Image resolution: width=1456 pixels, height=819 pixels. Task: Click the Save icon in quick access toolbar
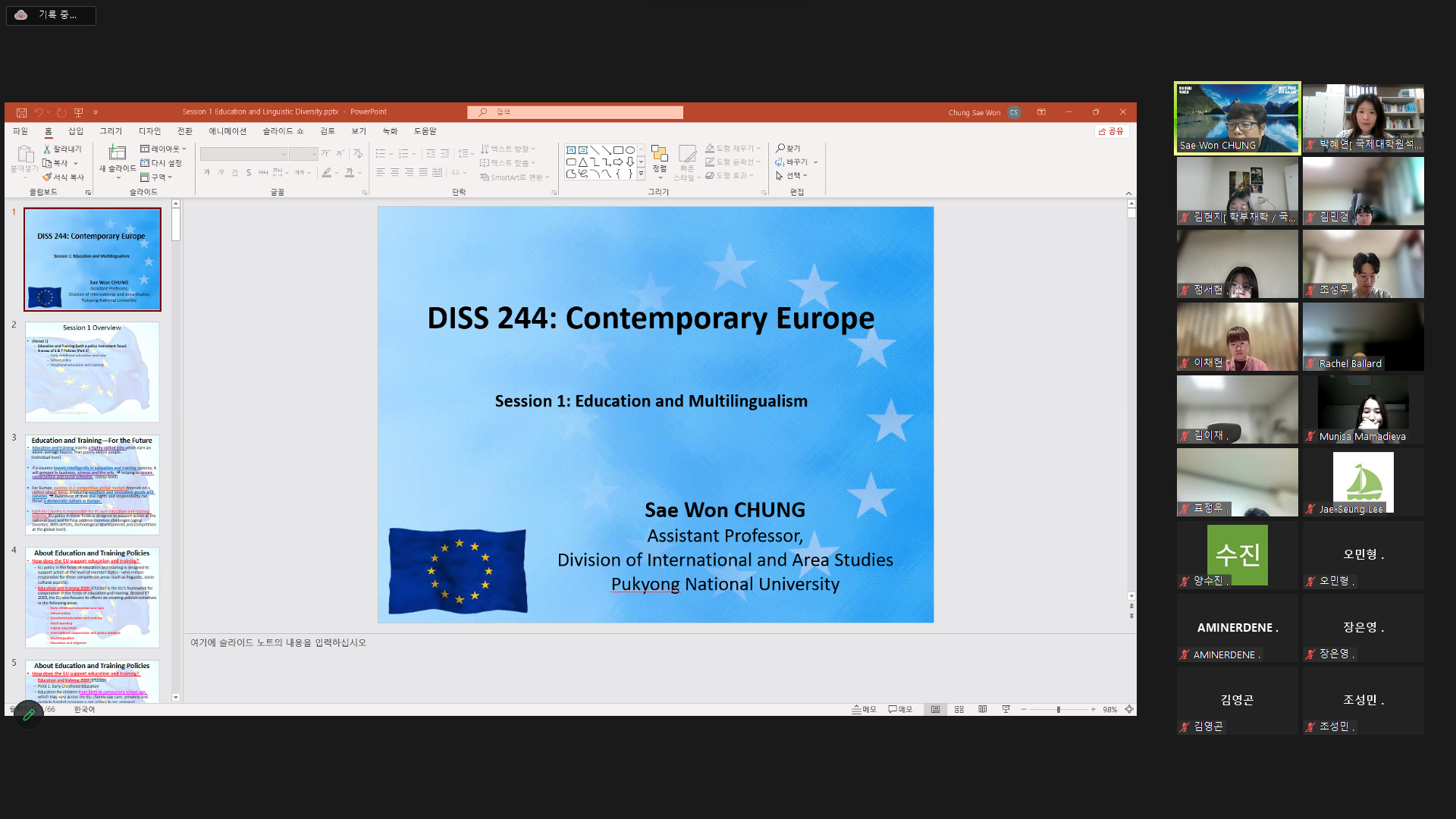[21, 112]
